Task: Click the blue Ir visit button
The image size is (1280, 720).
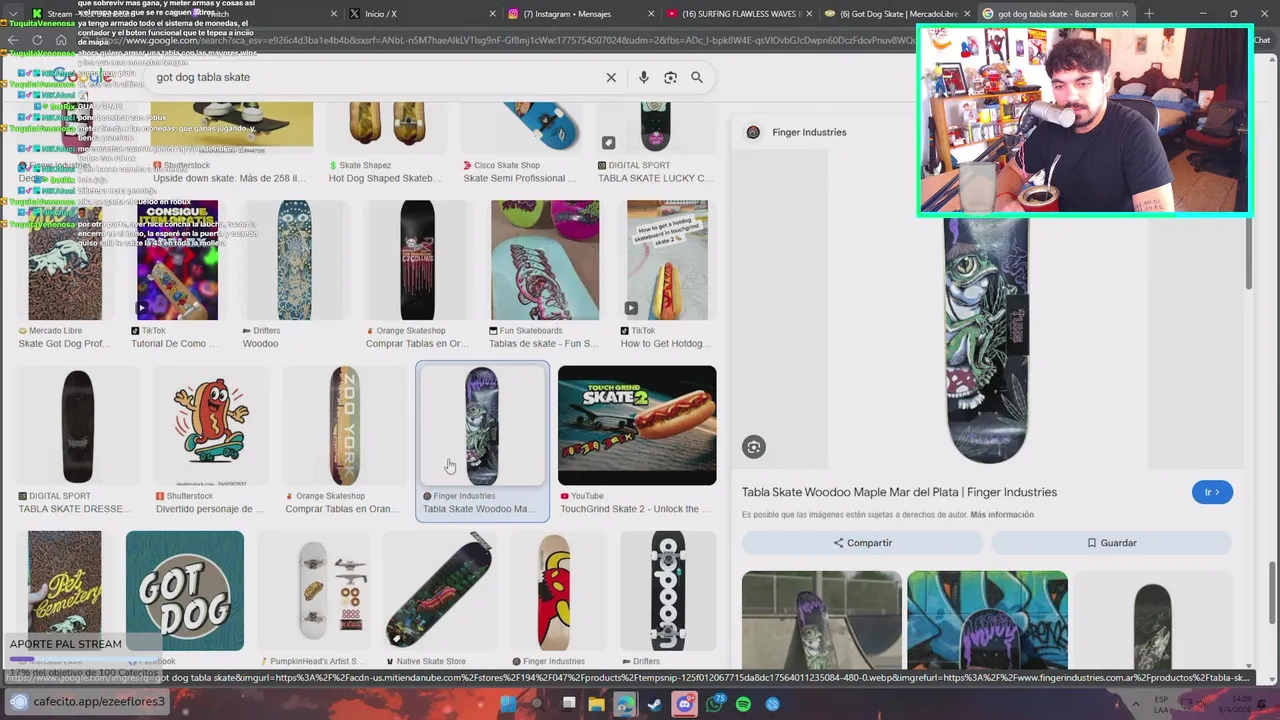Action: click(1212, 492)
